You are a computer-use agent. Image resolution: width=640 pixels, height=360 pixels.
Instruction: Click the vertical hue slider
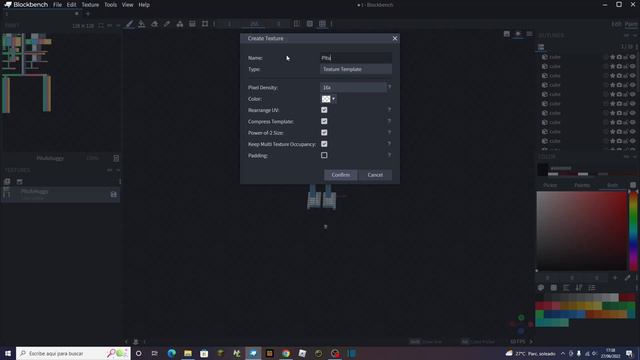click(x=633, y=231)
